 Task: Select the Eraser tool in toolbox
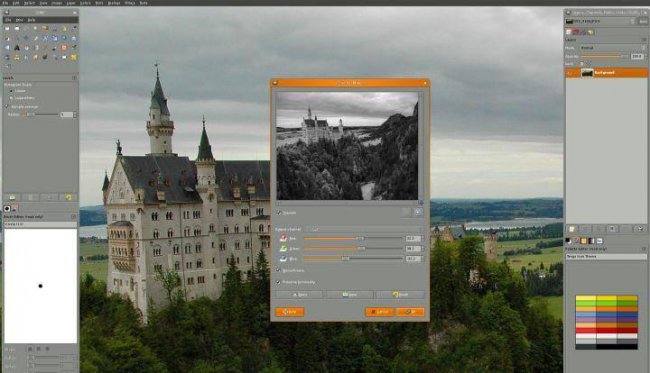[64, 48]
